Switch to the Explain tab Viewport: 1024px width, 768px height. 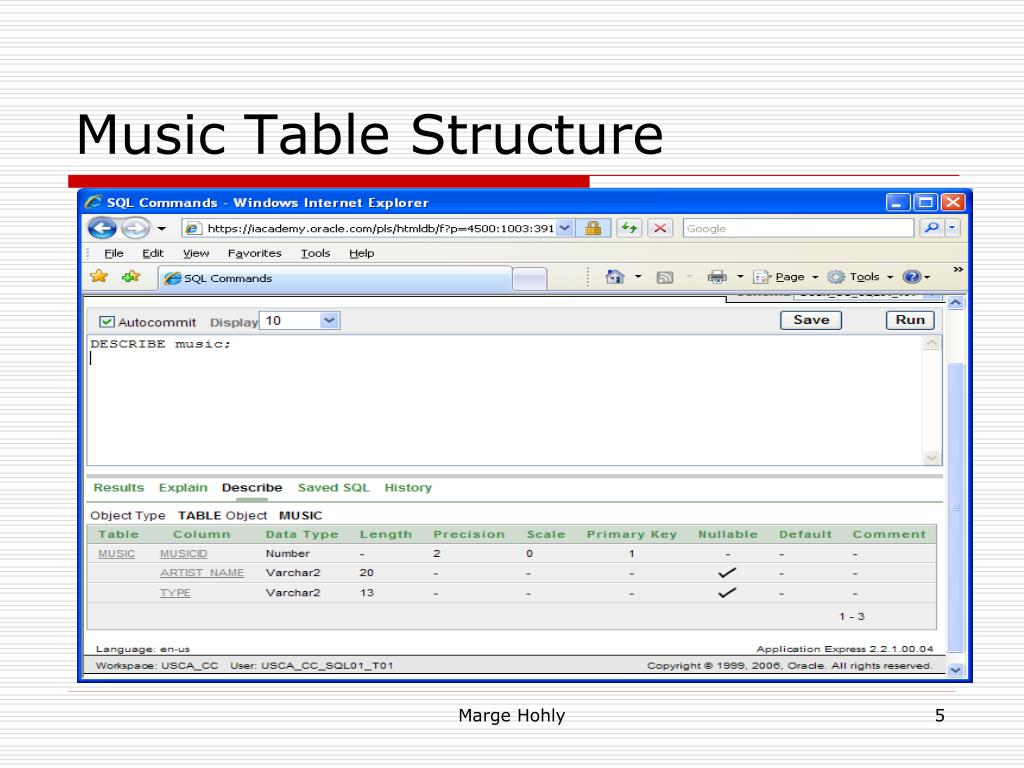(x=183, y=488)
